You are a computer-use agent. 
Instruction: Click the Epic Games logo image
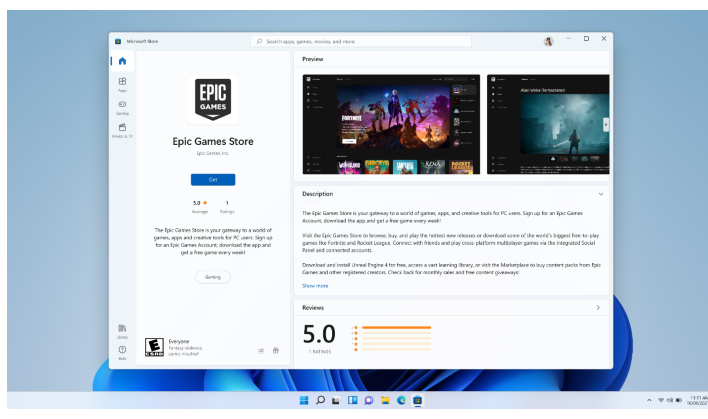(x=213, y=99)
